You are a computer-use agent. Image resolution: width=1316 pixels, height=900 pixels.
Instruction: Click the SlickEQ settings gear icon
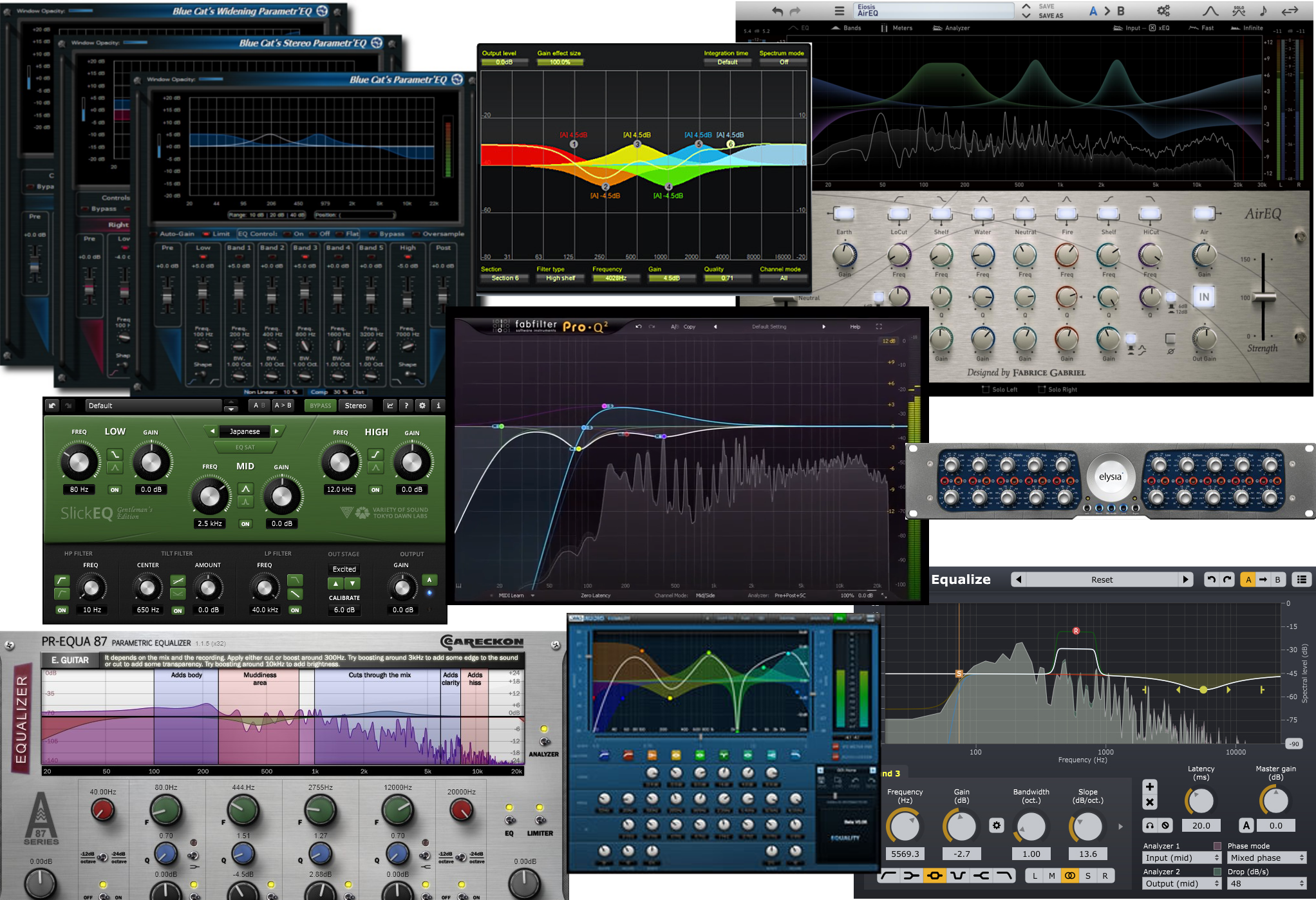pos(422,406)
